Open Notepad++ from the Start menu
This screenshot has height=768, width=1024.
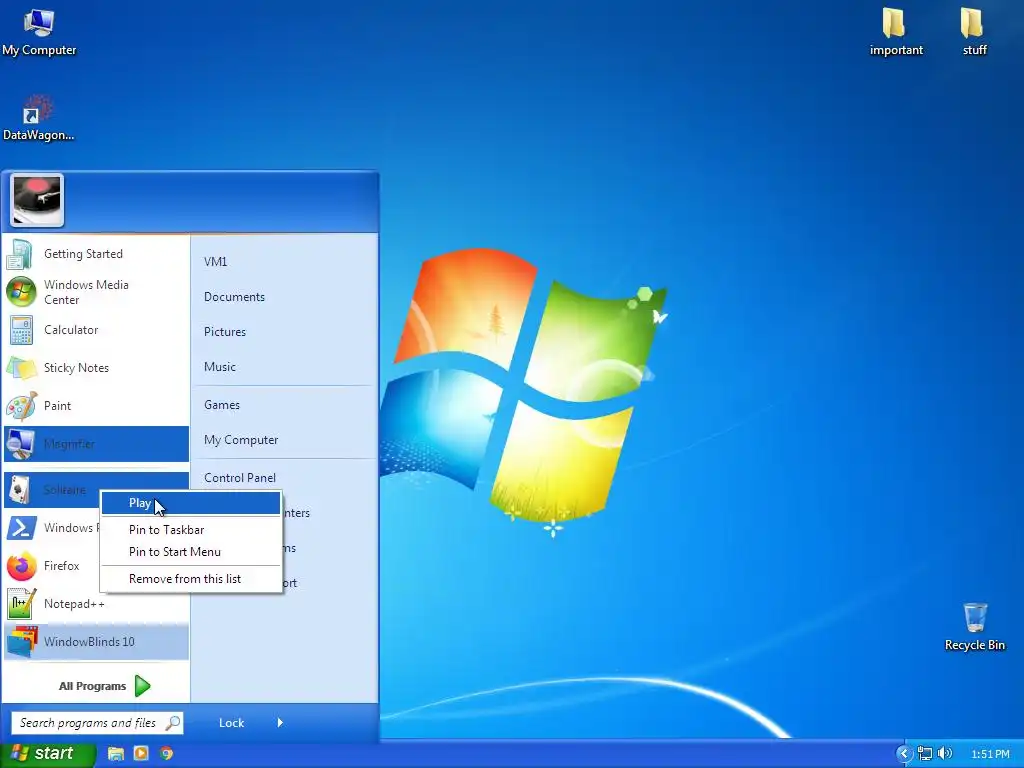(96, 603)
